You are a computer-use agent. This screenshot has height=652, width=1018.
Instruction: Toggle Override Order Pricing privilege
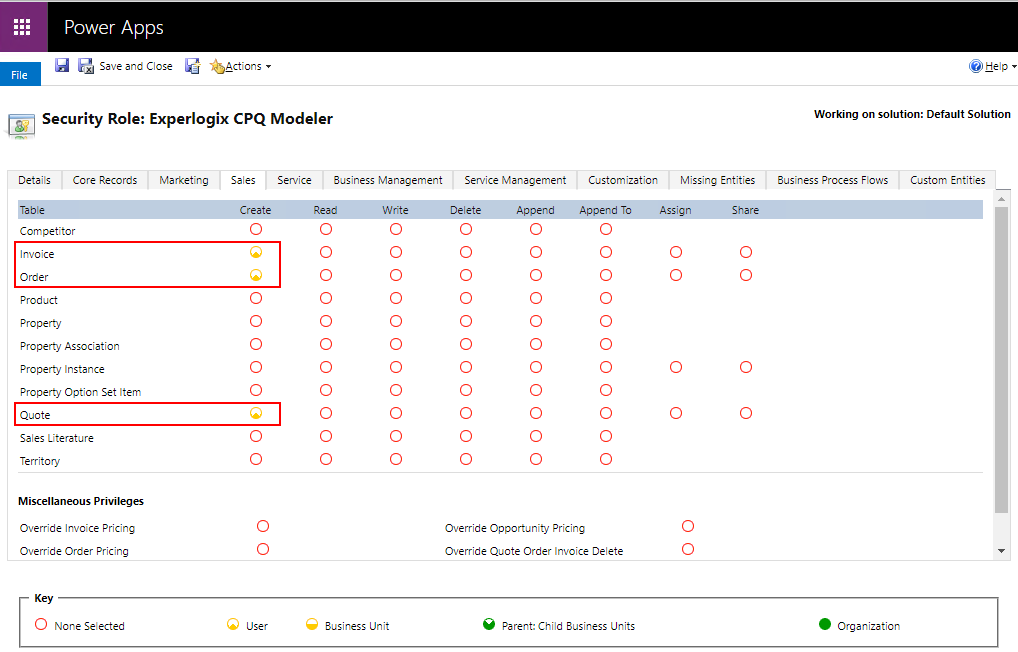263,549
